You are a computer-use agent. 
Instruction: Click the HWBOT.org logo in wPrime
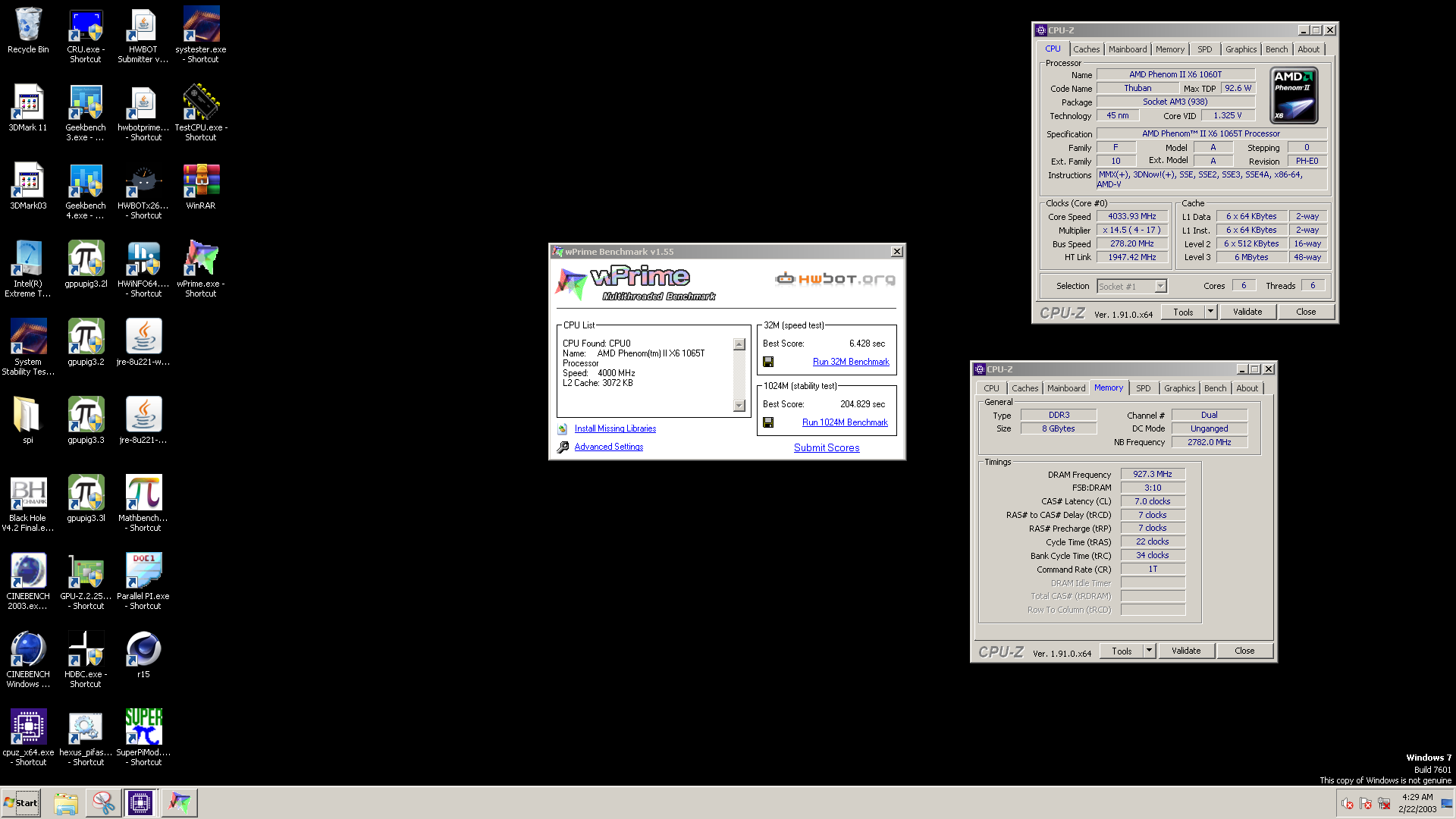(835, 279)
